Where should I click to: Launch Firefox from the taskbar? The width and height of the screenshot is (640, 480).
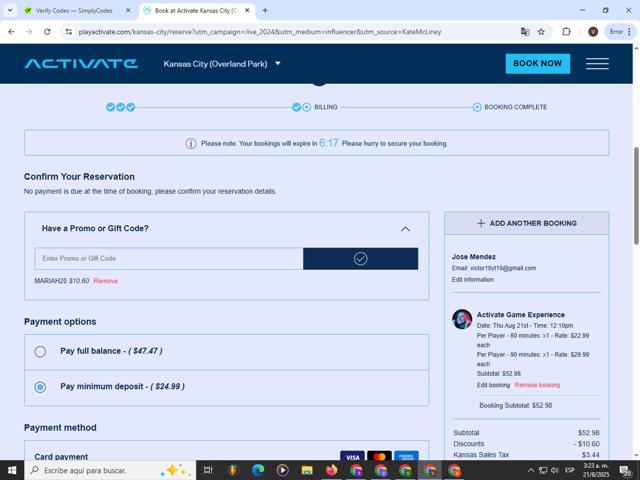click(331, 470)
